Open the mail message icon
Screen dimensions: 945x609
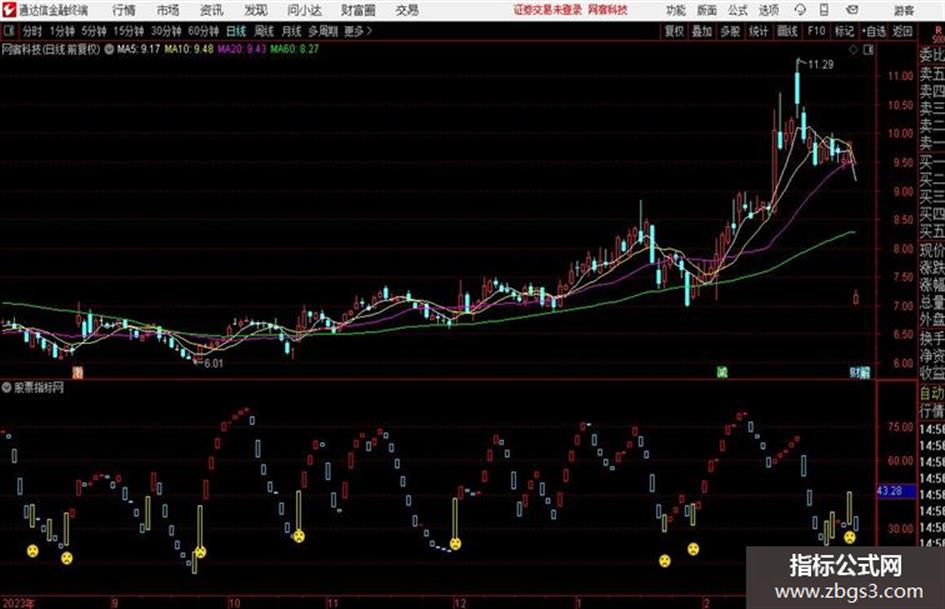(x=852, y=10)
